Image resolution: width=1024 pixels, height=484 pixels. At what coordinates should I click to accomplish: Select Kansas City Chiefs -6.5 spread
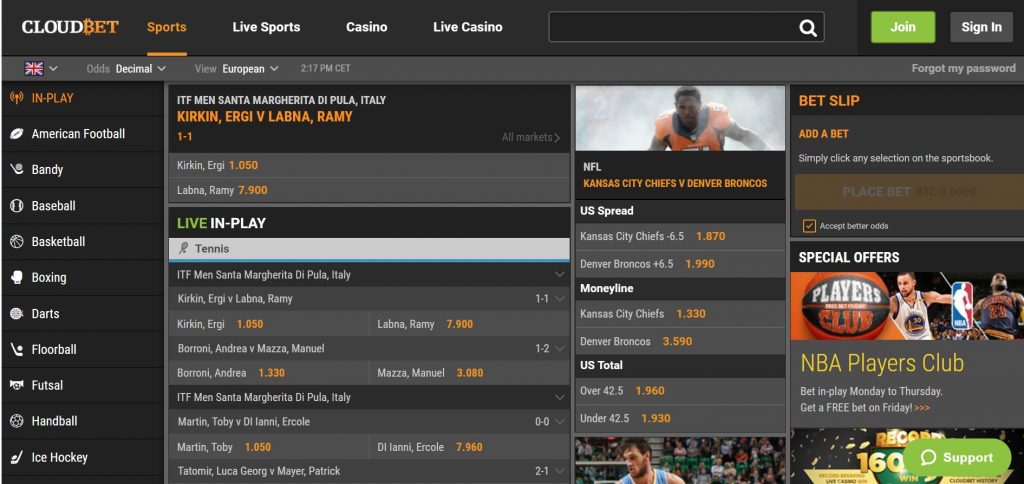click(x=680, y=236)
